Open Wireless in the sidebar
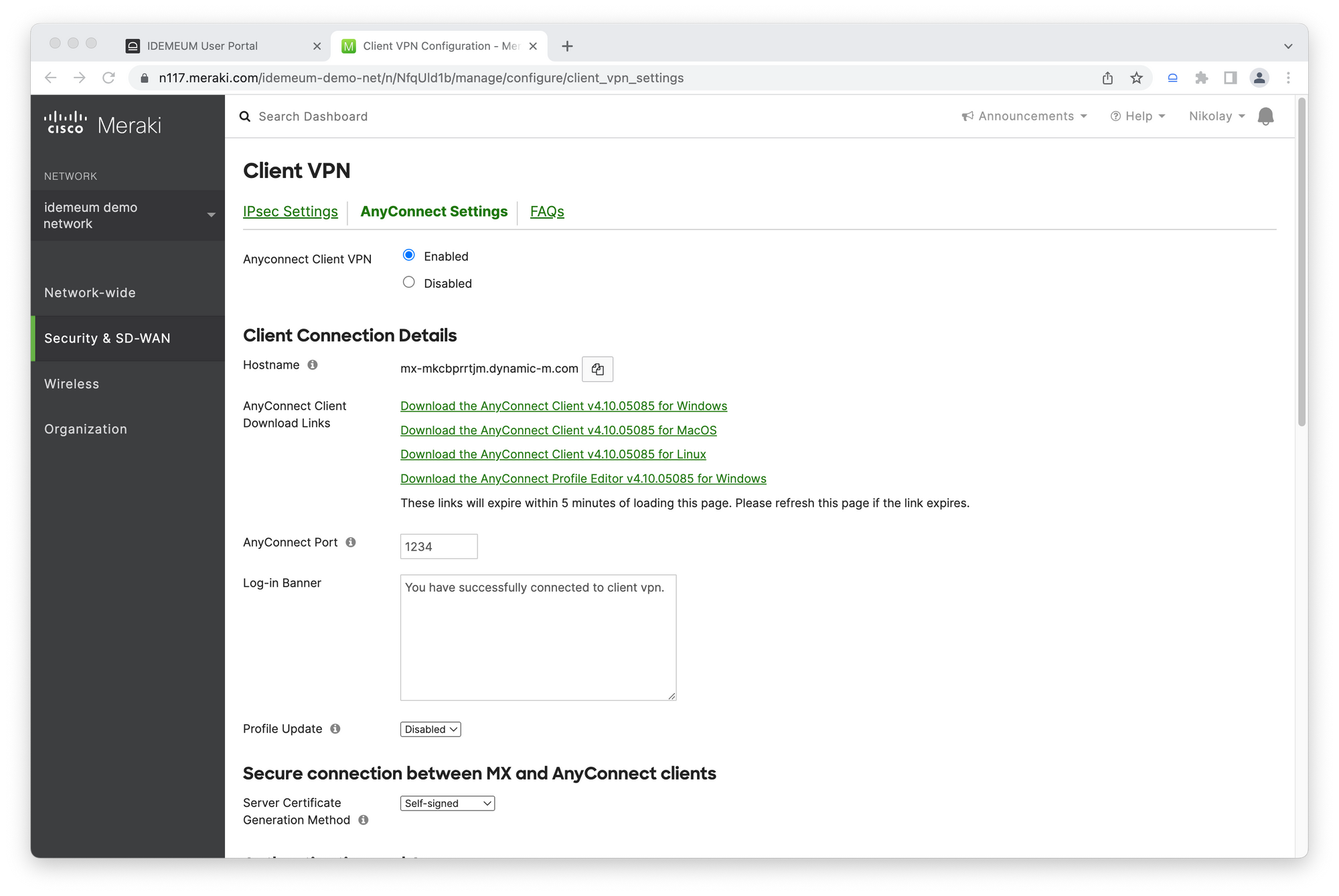 [128, 383]
